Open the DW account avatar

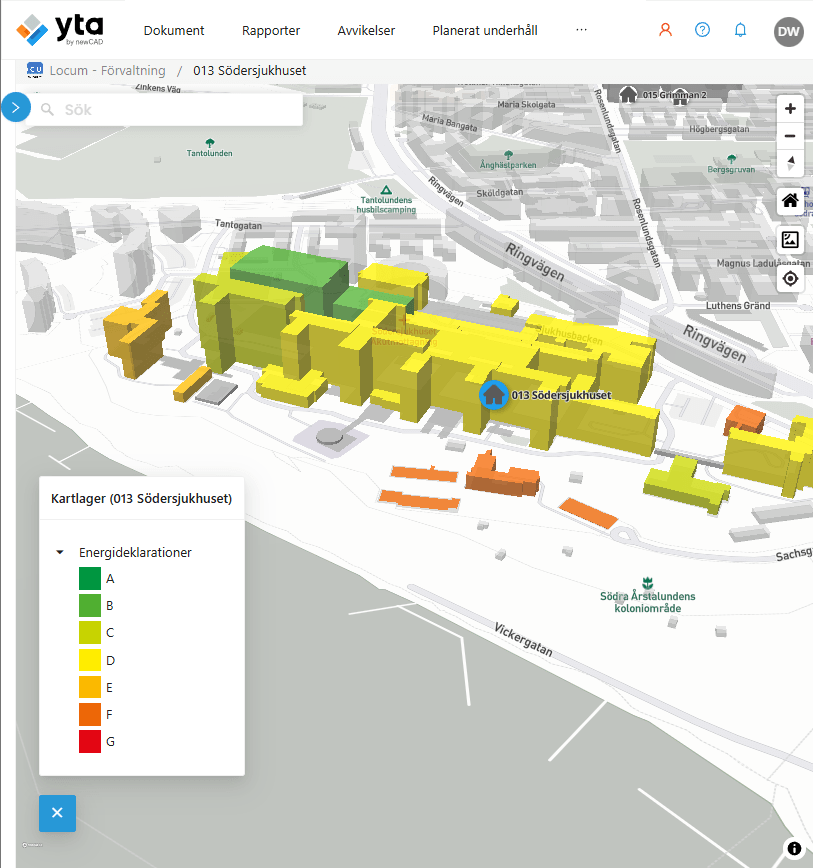coord(789,32)
